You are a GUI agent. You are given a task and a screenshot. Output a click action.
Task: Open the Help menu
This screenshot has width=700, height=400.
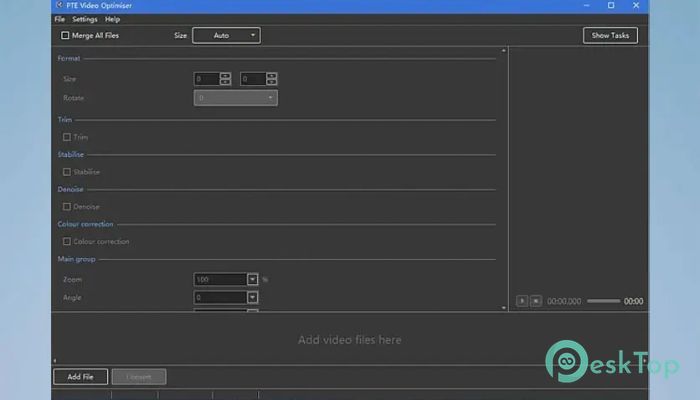point(112,19)
